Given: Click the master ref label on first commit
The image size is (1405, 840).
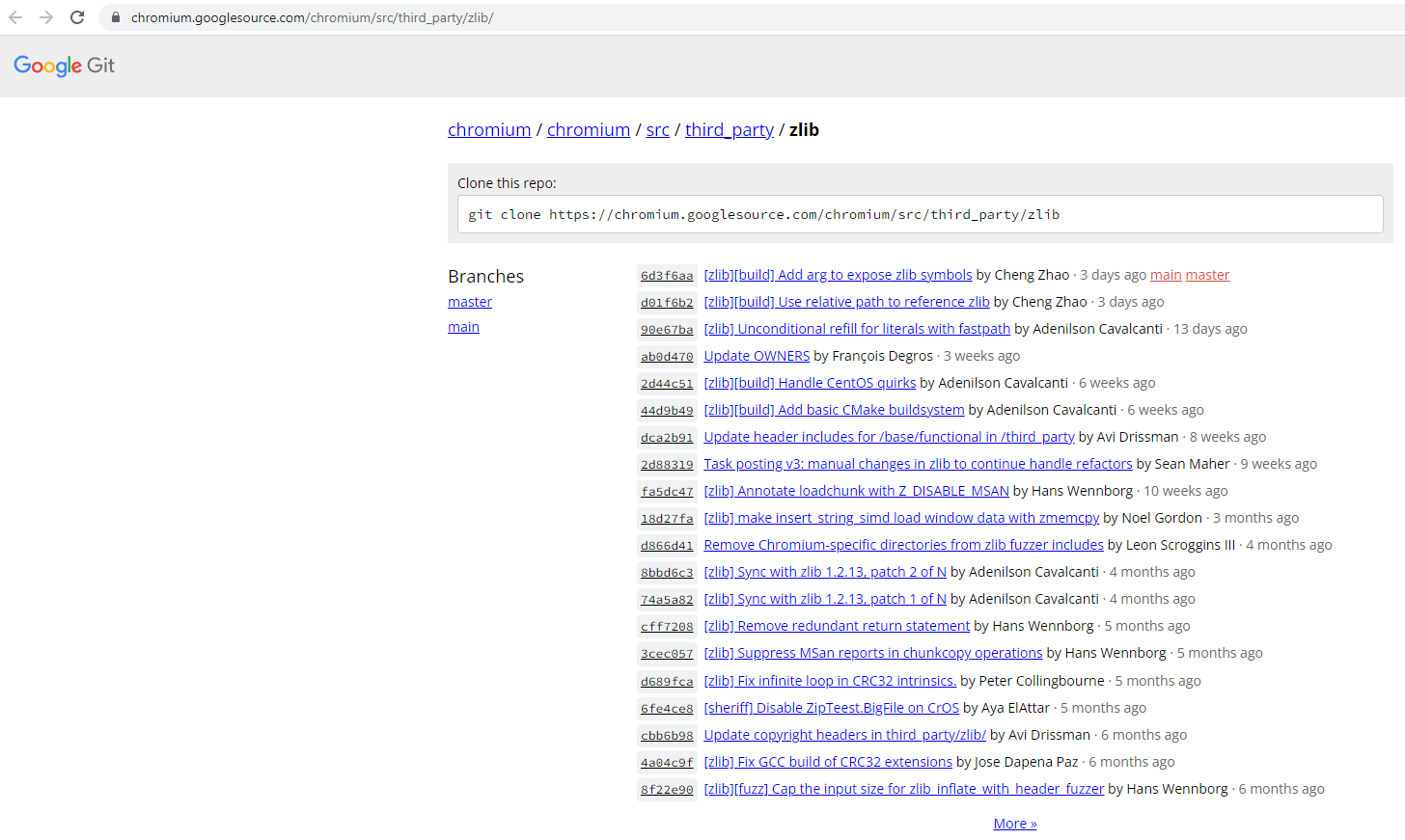Looking at the screenshot, I should click(x=1207, y=275).
